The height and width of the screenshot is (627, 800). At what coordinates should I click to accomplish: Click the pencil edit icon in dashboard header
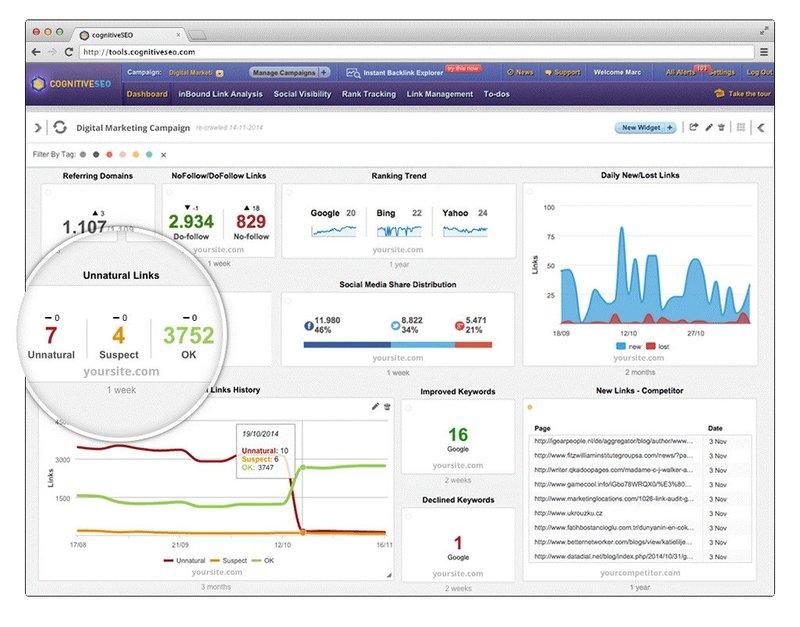click(x=709, y=128)
